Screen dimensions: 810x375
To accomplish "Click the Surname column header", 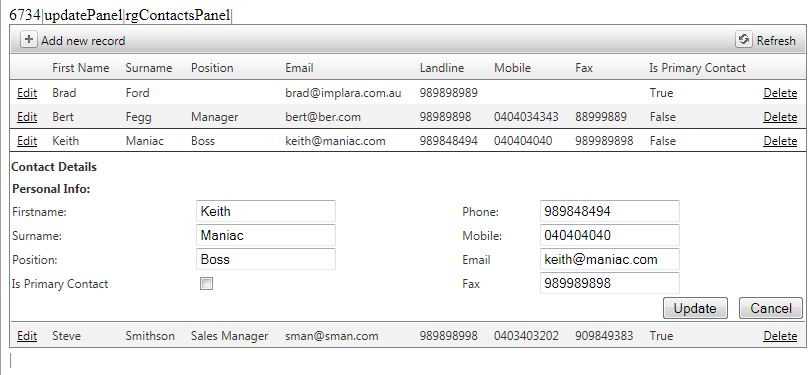I will (149, 68).
